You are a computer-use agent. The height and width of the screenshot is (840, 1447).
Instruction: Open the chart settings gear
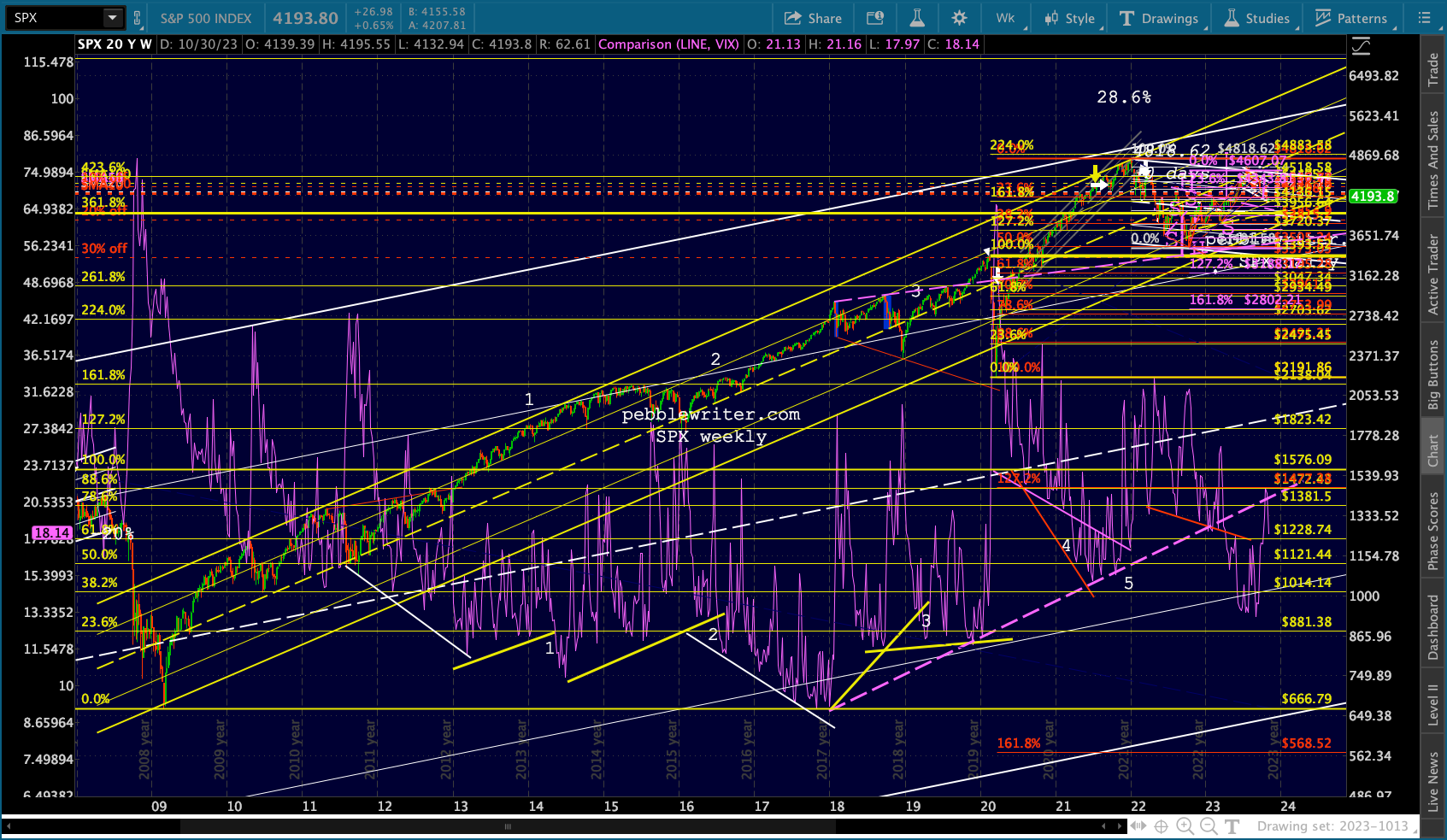[x=959, y=18]
